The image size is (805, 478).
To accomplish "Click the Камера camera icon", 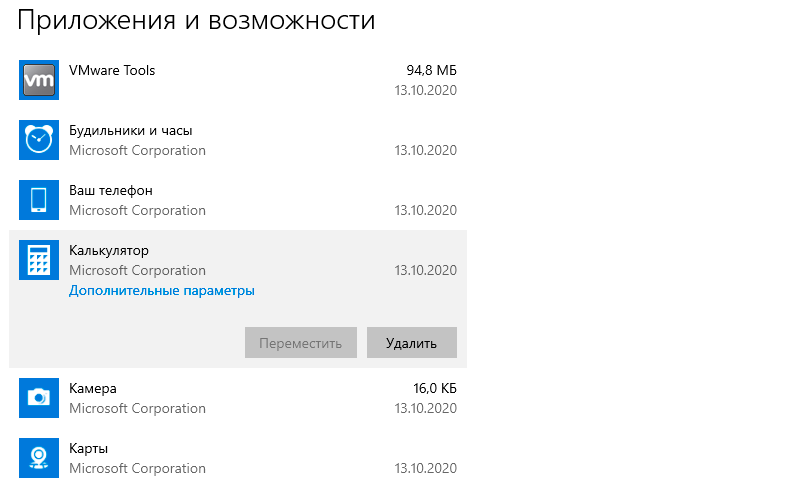I will [x=39, y=398].
